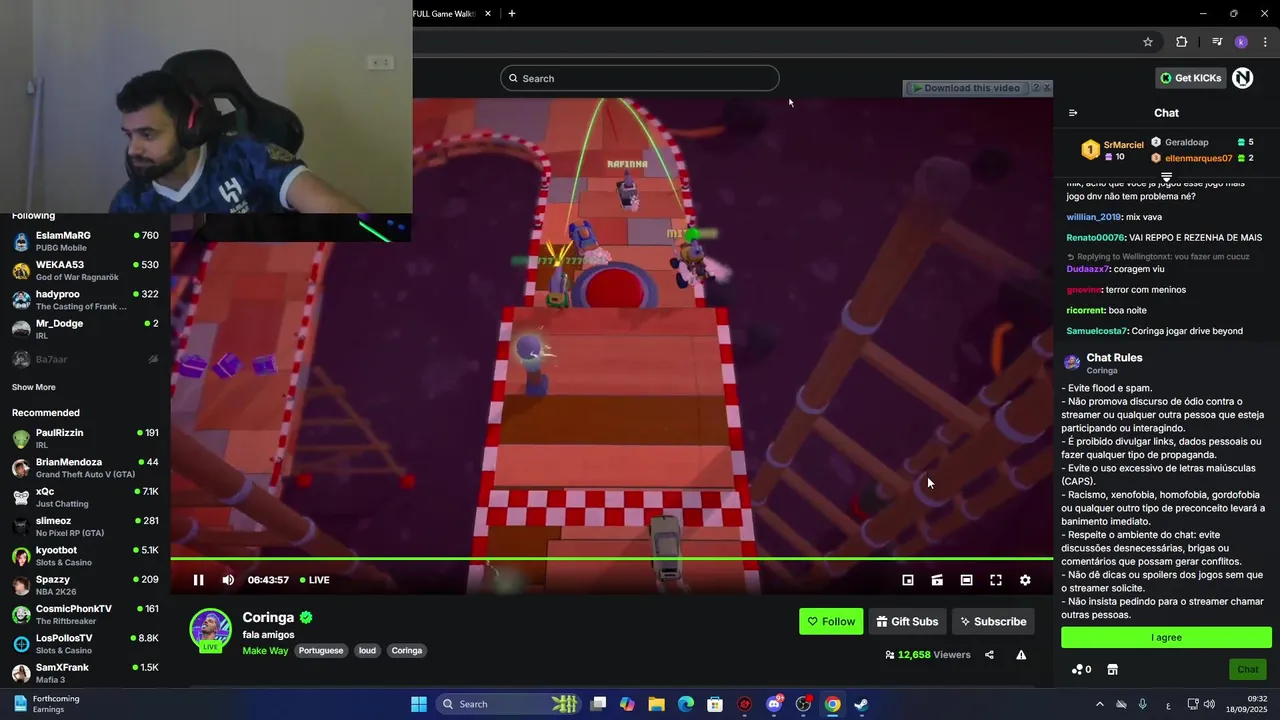Close the Download this video bar
The width and height of the screenshot is (1280, 720).
[1047, 88]
